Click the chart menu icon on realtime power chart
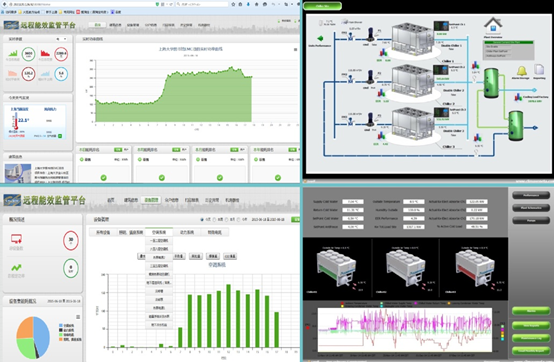Screen dimensions: 554x362 [x=295, y=49]
